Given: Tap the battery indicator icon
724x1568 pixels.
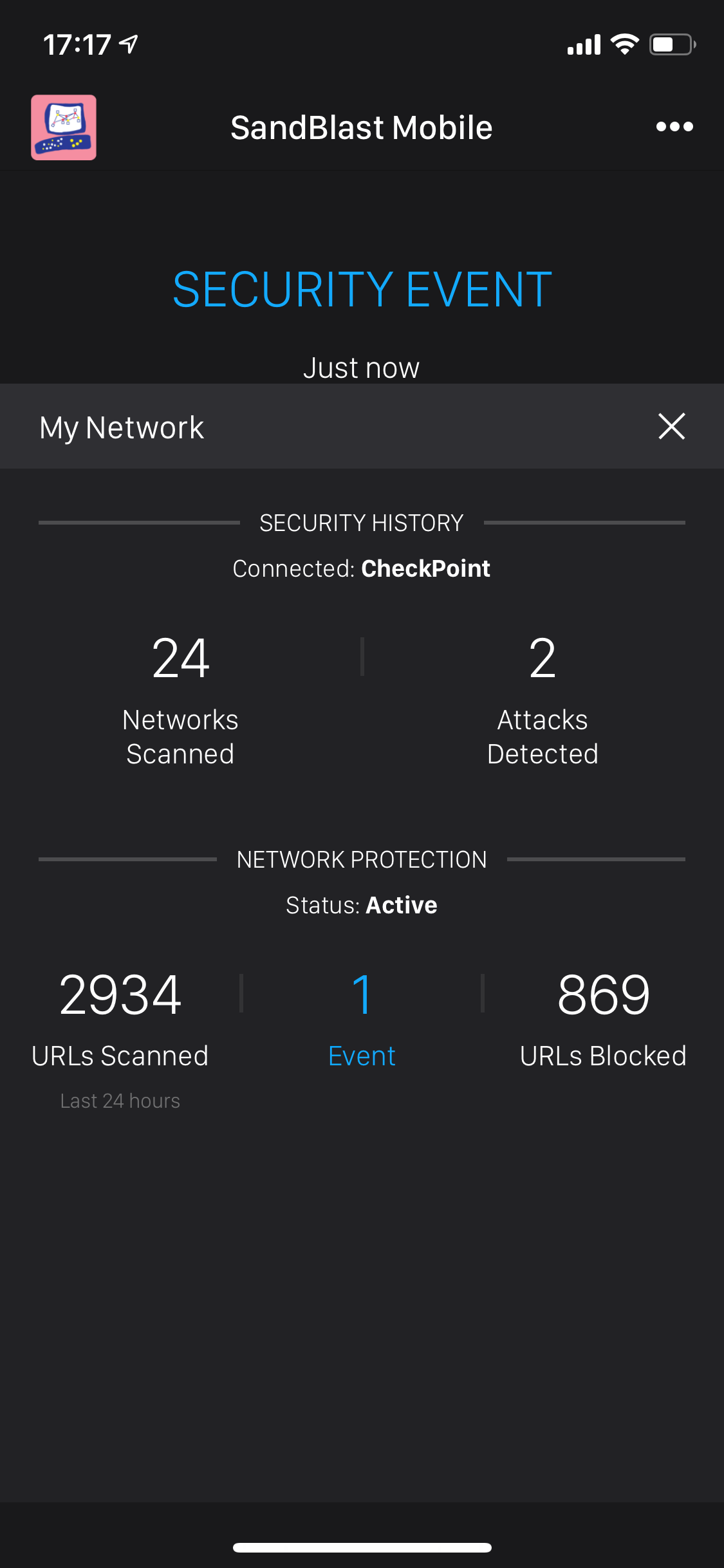Looking at the screenshot, I should (x=672, y=44).
